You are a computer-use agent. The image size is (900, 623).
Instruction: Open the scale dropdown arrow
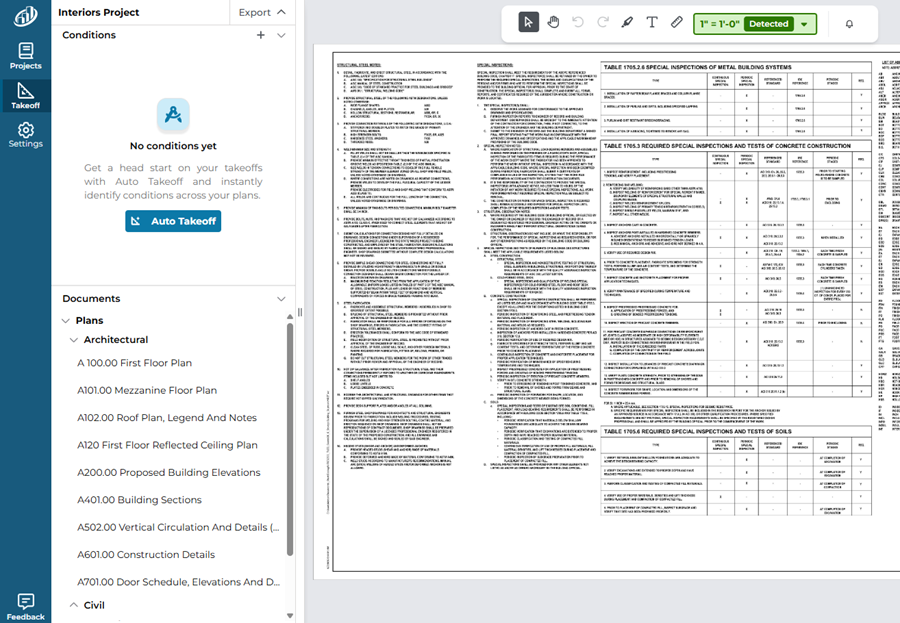tap(804, 24)
